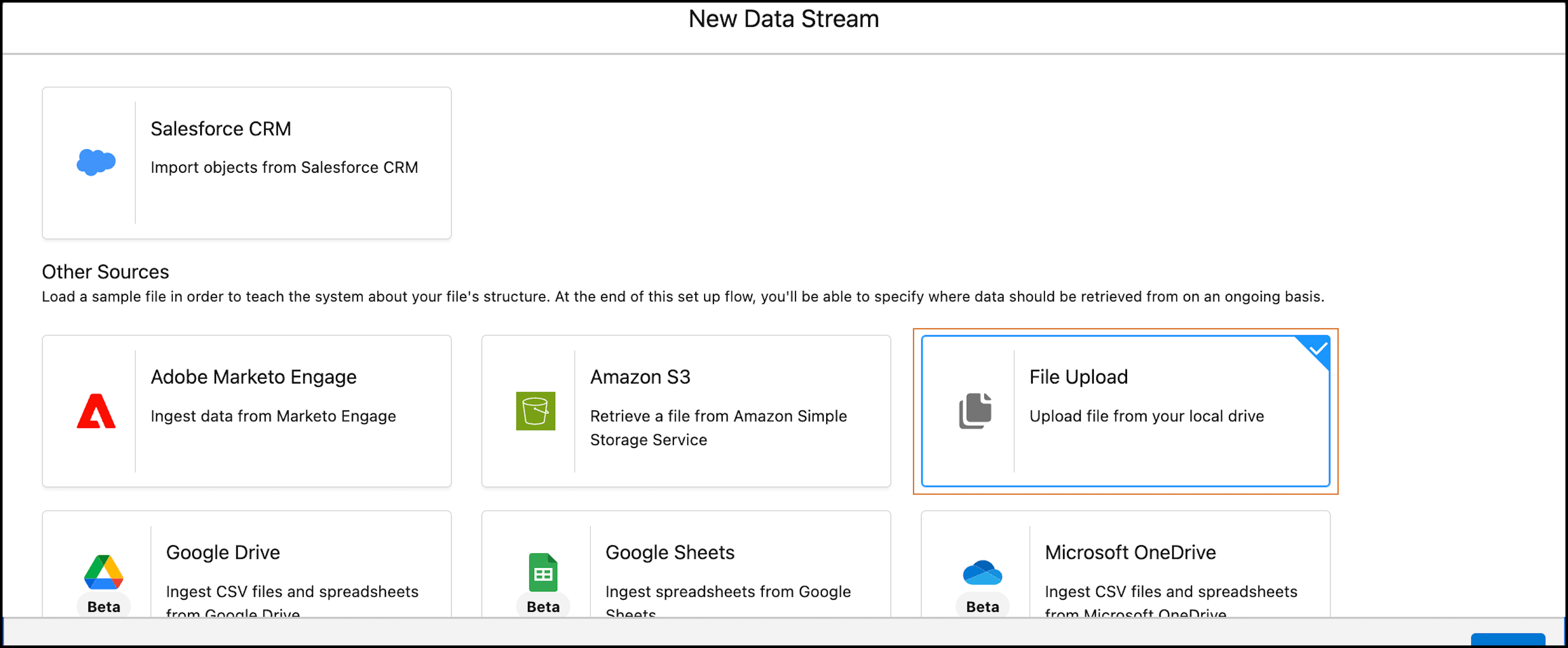Click the Google Drive triangle logo

(104, 572)
